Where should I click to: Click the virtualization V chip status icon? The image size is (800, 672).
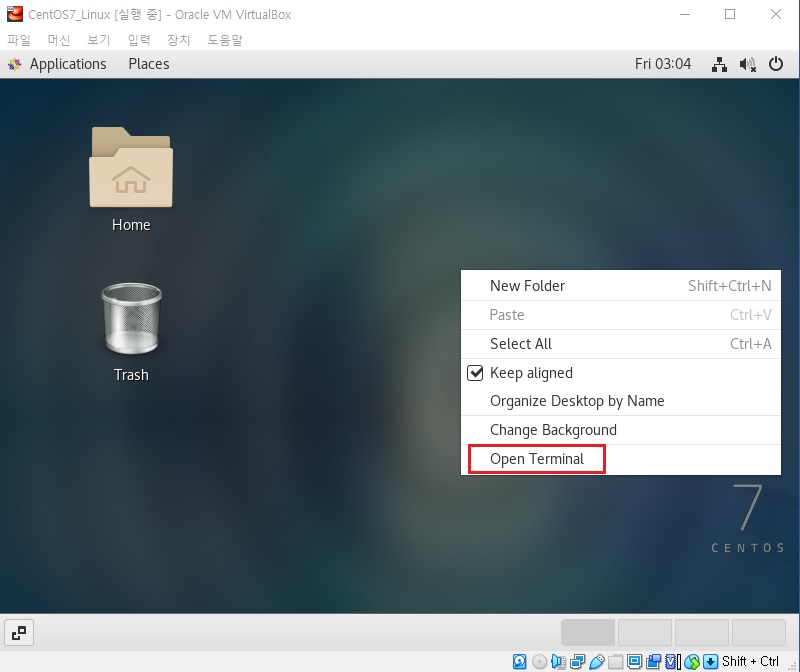coord(673,662)
